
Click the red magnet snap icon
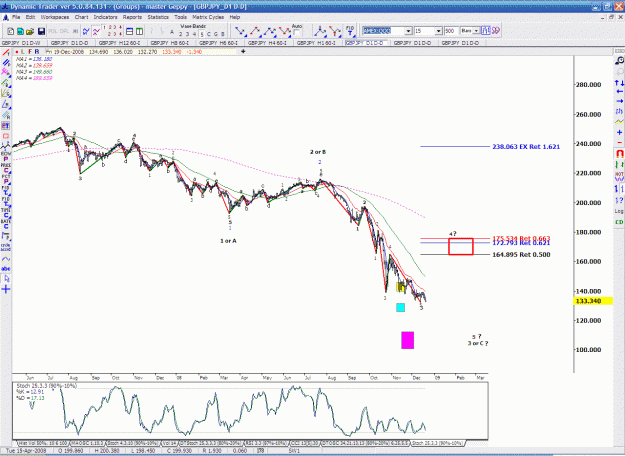tap(619, 153)
